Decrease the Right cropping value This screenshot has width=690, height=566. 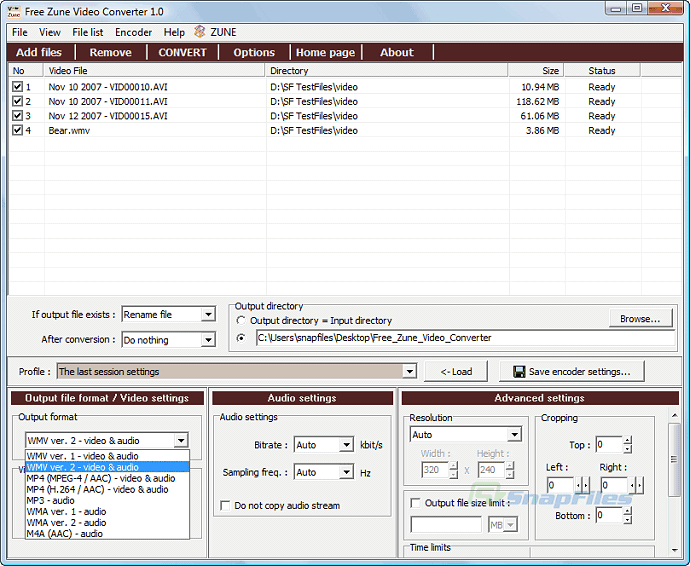coord(632,485)
